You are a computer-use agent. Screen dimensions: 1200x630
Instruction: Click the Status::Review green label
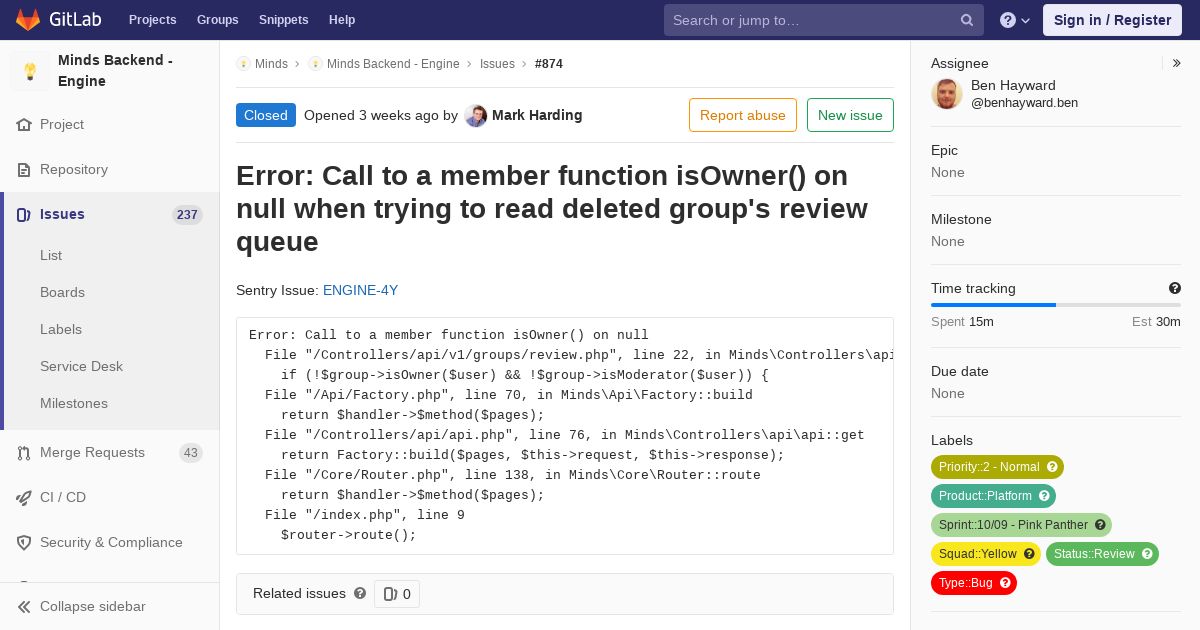(x=1102, y=554)
